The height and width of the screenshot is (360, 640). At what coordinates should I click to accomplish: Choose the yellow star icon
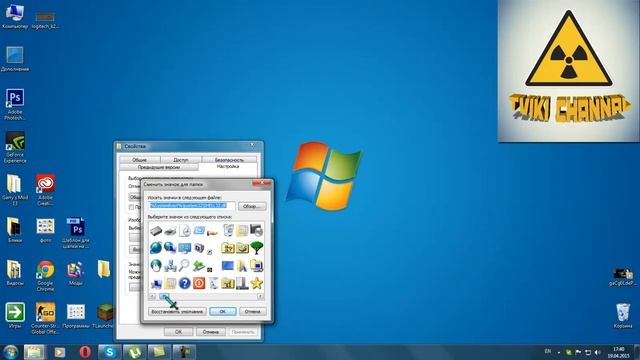coord(257,283)
